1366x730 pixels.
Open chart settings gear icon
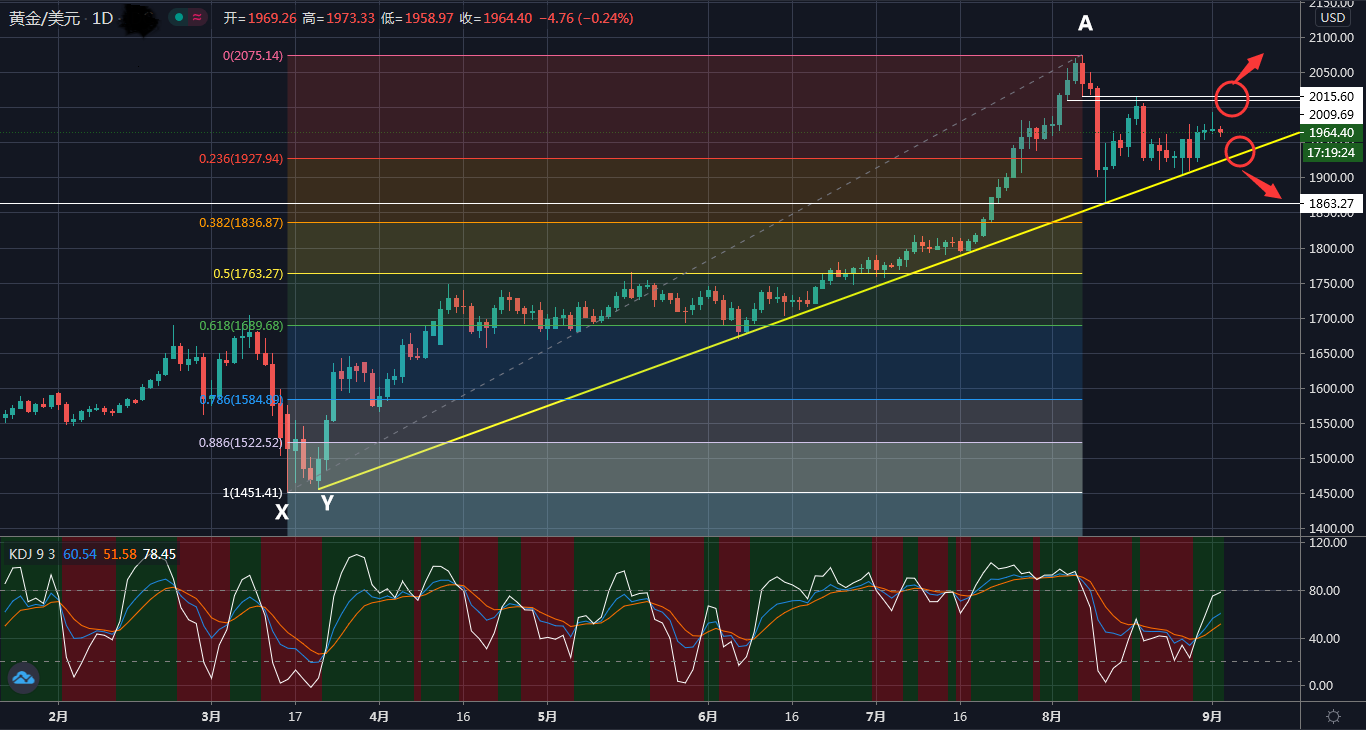point(1333,716)
